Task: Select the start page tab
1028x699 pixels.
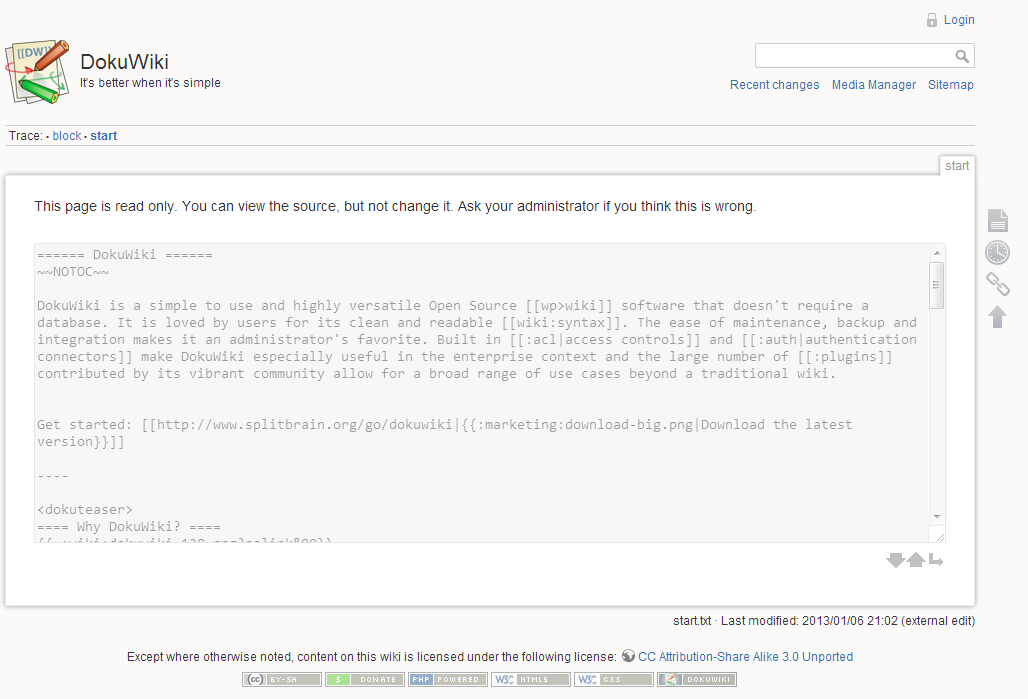Action: [957, 166]
